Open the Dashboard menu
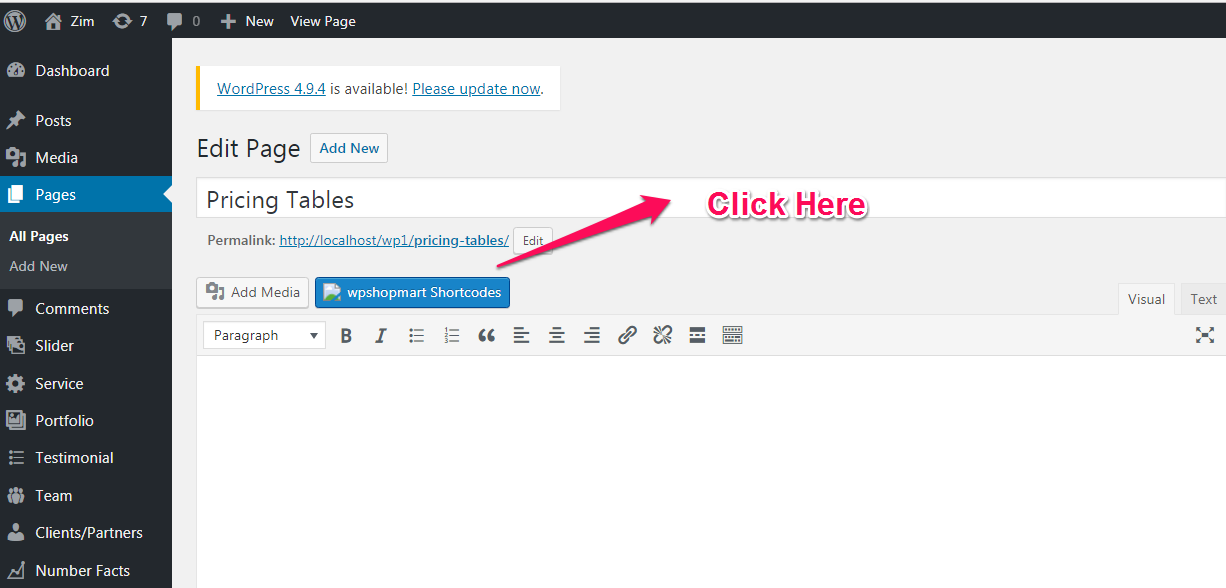The height and width of the screenshot is (588, 1226). pos(86,71)
